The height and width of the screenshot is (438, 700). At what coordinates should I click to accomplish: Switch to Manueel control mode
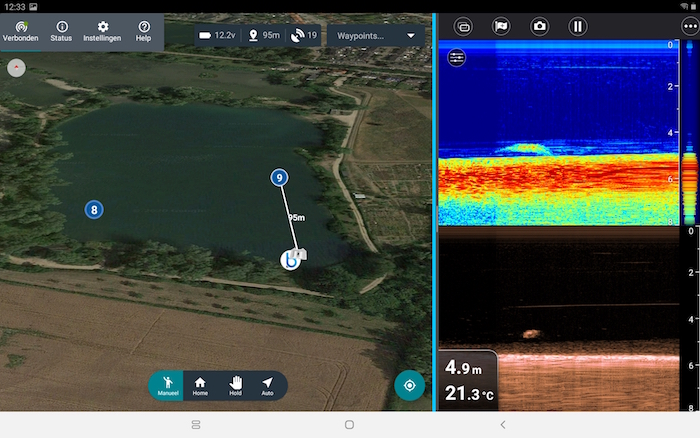(x=167, y=386)
